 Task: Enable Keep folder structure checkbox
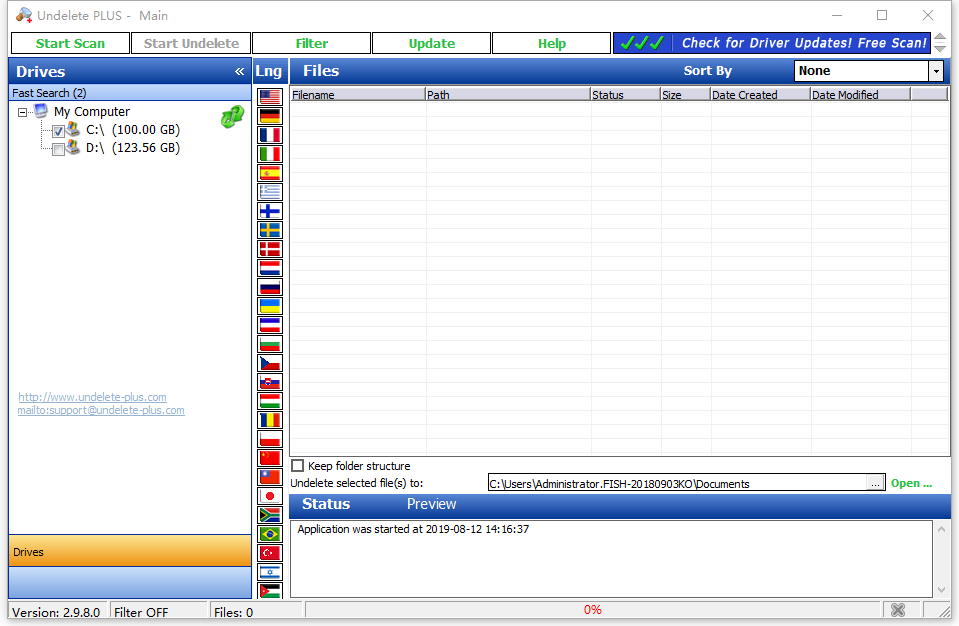(x=298, y=466)
